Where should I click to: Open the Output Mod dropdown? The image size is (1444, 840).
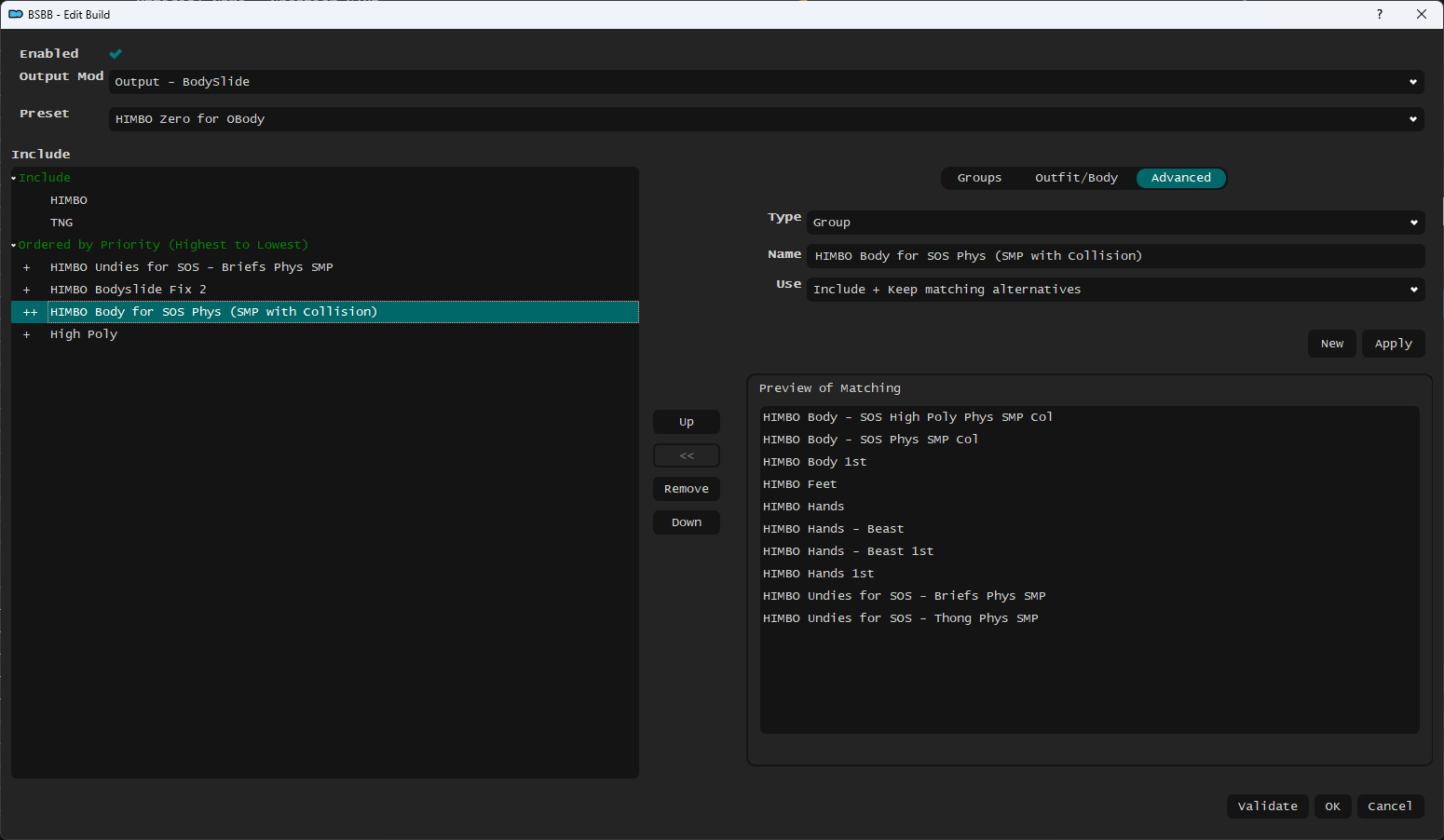click(x=766, y=82)
